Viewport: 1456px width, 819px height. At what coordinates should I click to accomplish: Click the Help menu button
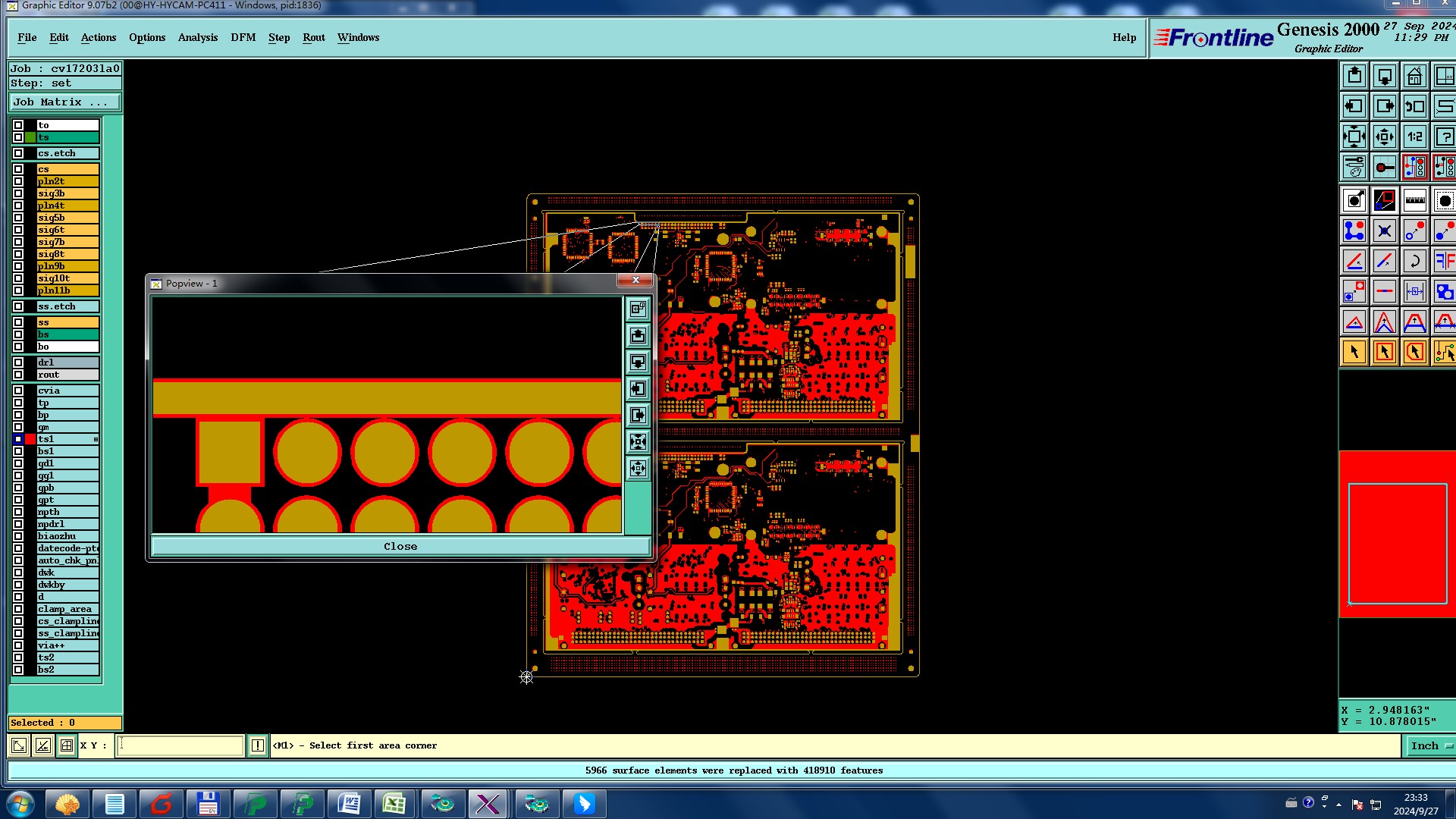(1124, 37)
